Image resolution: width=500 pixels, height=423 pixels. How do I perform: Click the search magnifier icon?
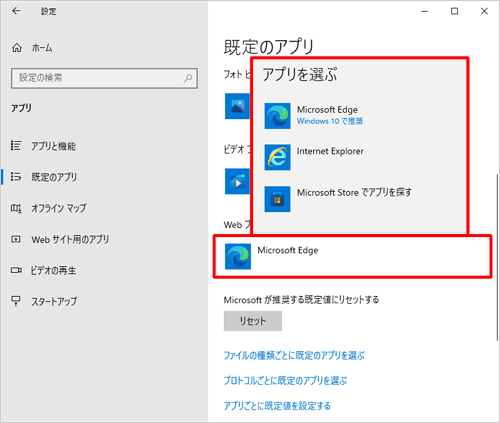(188, 78)
